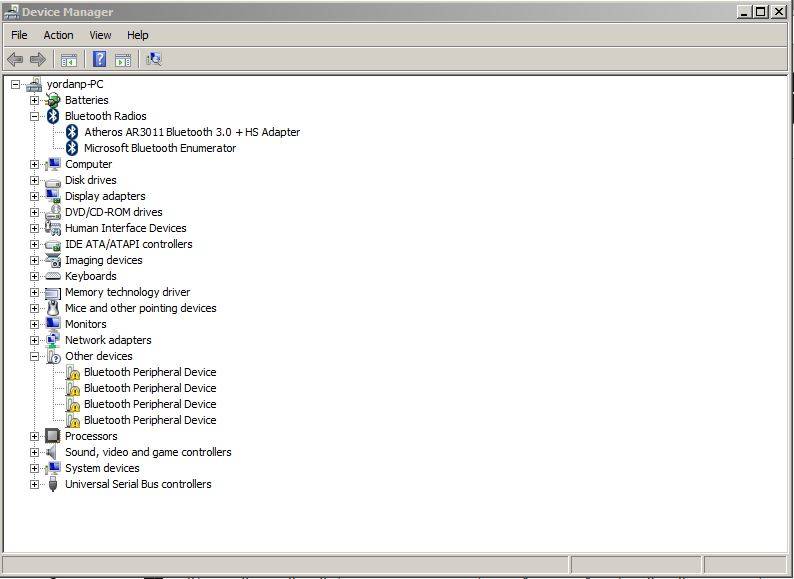Collapse the yordanp-PC root node

tap(16, 85)
